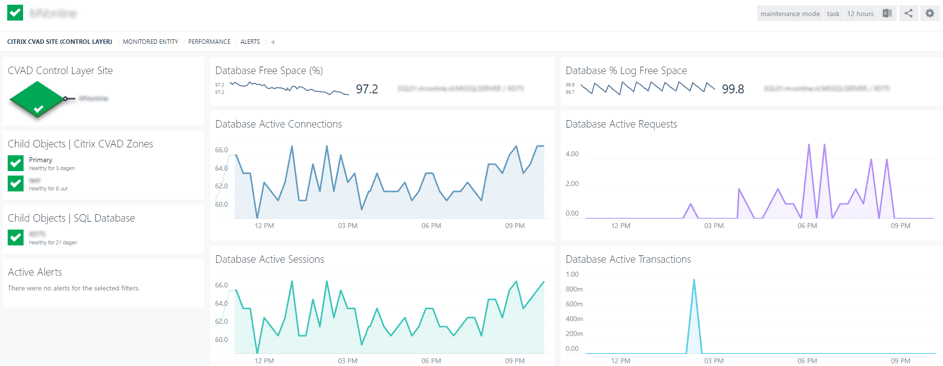Click the Database Free Space sparkline

tap(289, 88)
